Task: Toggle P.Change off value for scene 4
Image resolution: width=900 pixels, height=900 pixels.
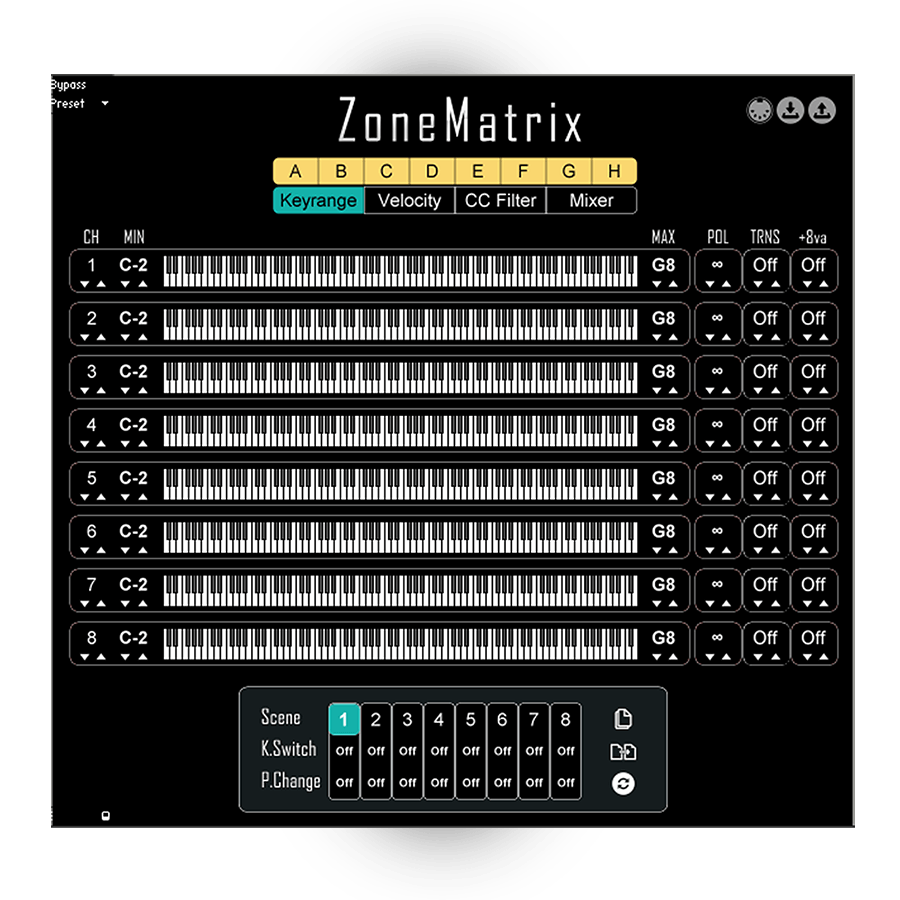Action: [x=439, y=782]
